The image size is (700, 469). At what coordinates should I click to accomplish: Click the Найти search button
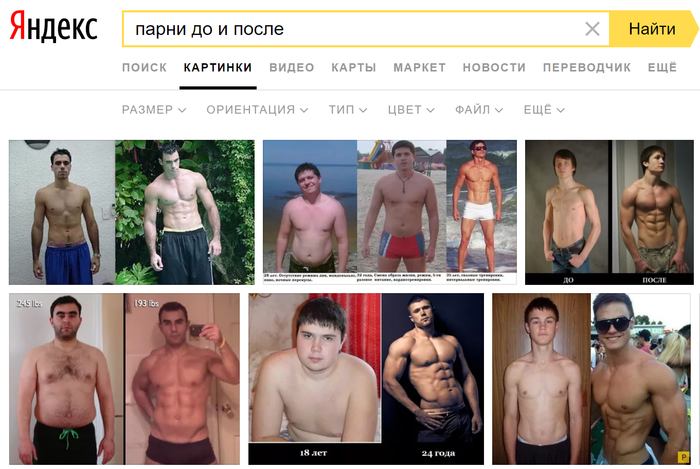pos(653,29)
